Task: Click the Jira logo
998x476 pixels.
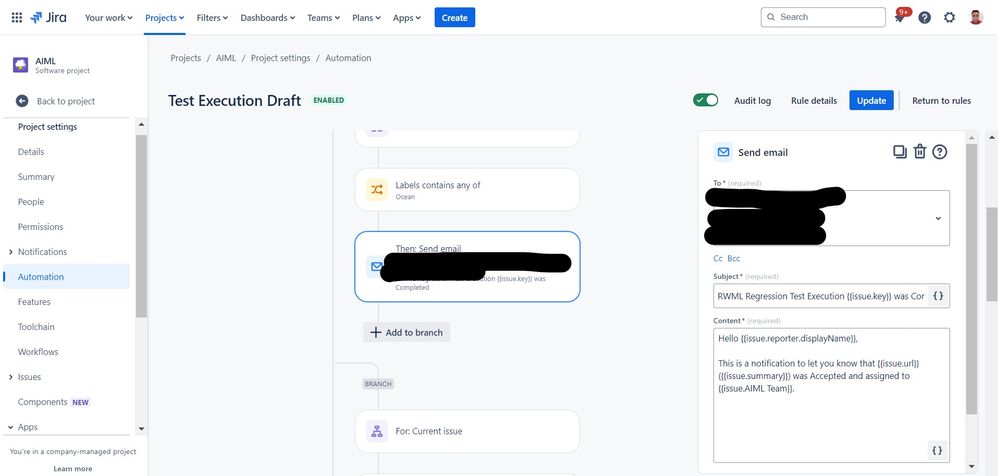Action: tap(48, 17)
